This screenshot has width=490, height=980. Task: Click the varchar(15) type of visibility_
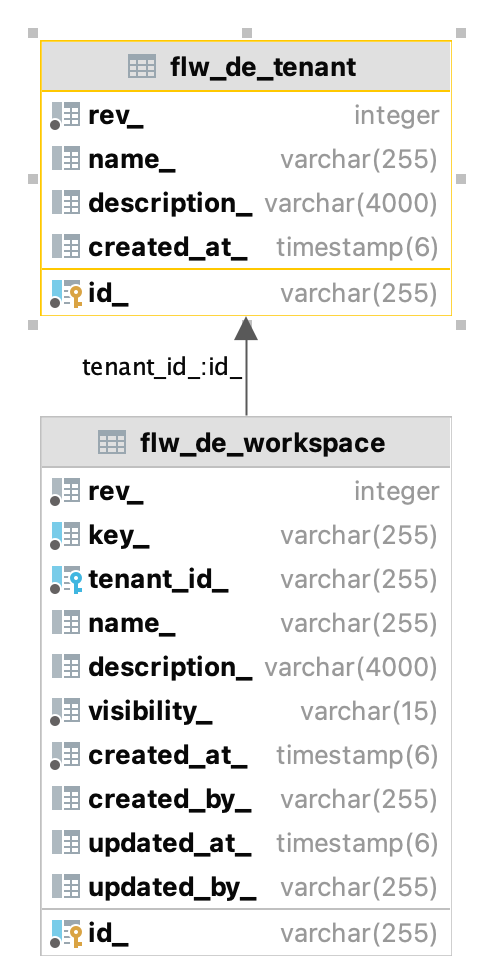(369, 711)
